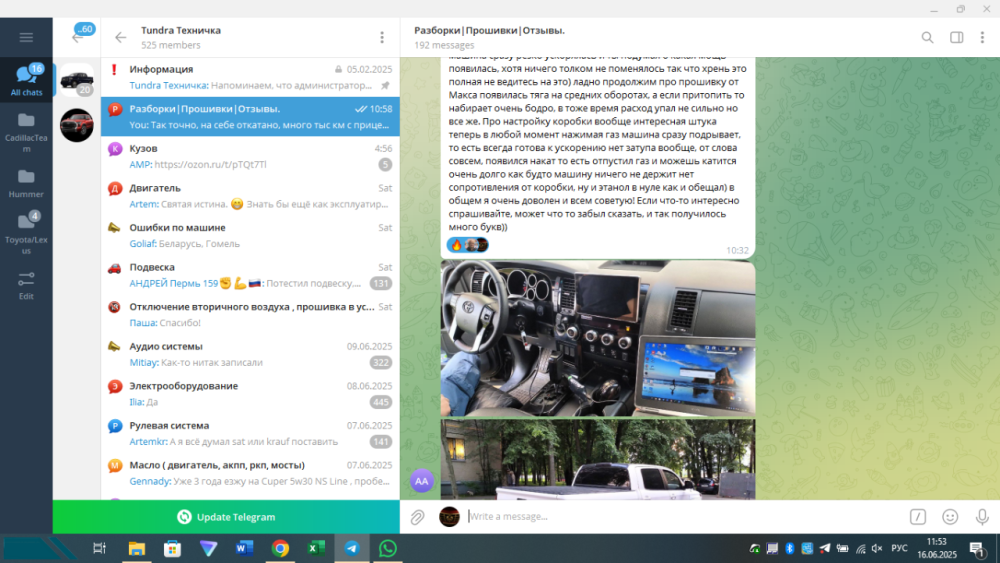Click the Write a message input field
This screenshot has height=563, width=1000.
680,517
